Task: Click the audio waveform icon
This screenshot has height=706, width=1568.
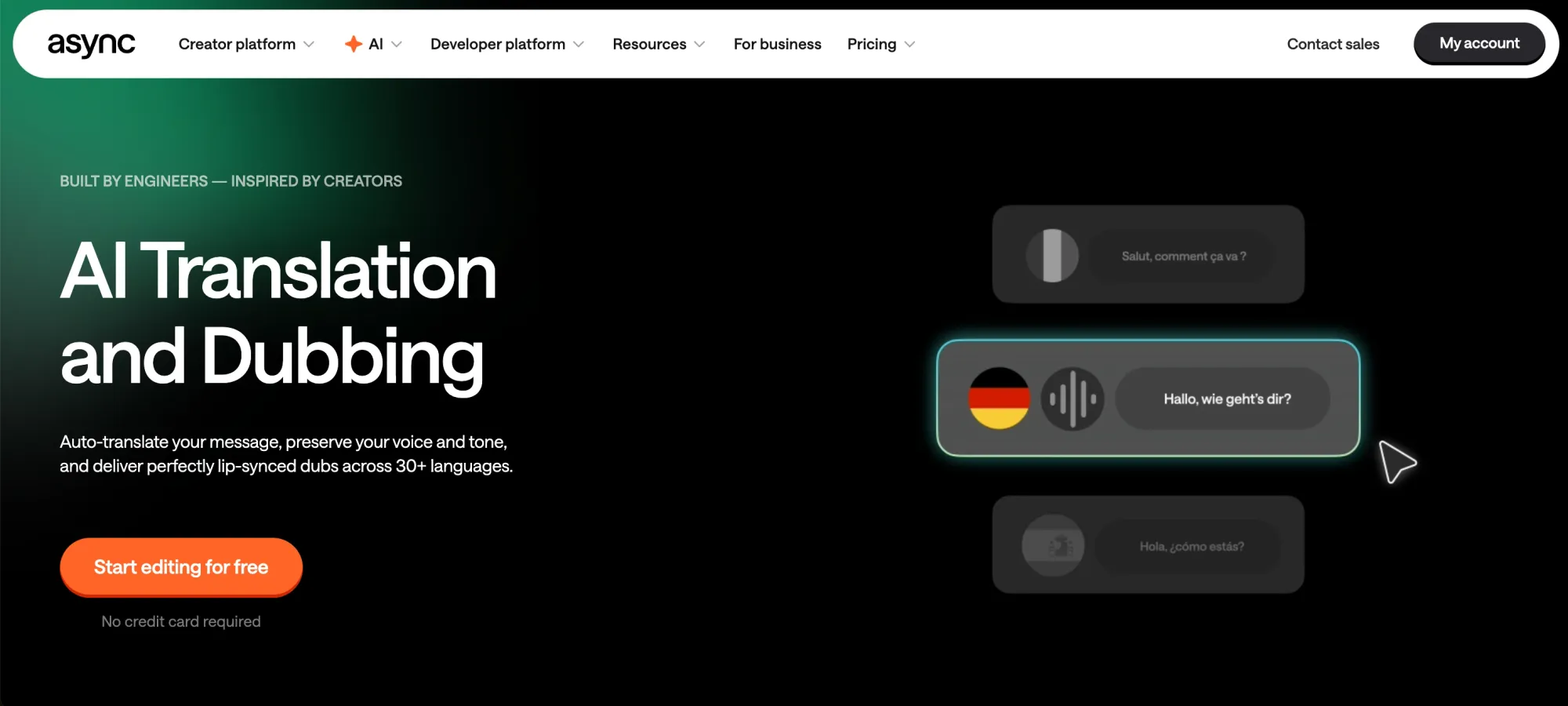Action: tap(1072, 398)
